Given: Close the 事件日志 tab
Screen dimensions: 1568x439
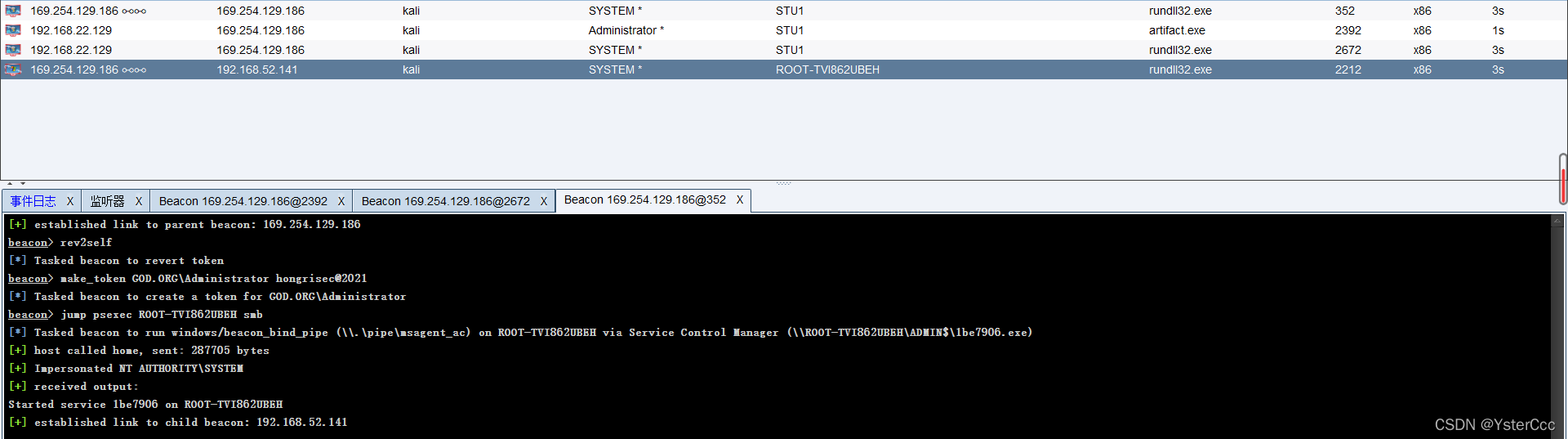Looking at the screenshot, I should point(70,201).
